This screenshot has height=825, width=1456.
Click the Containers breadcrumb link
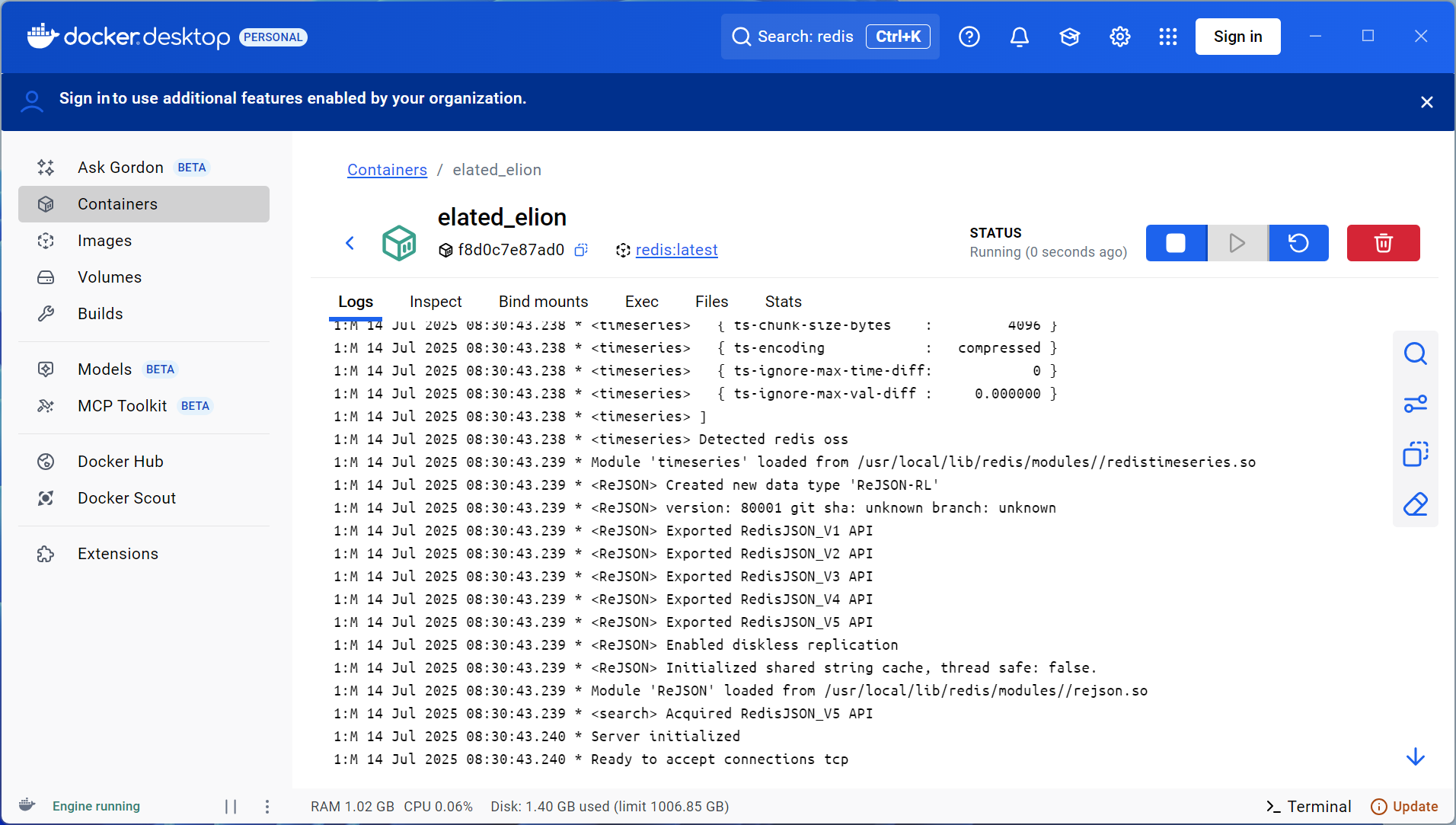387,170
